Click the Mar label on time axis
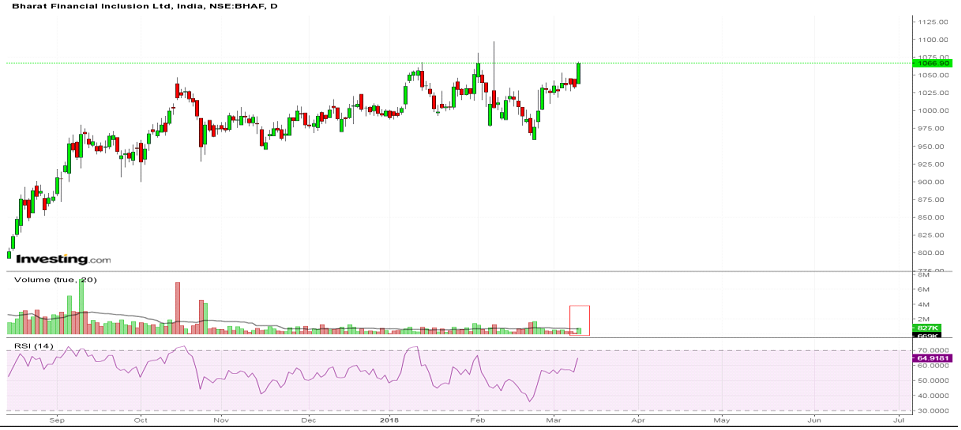Screen dimensions: 961x430 pyautogui.click(x=554, y=420)
